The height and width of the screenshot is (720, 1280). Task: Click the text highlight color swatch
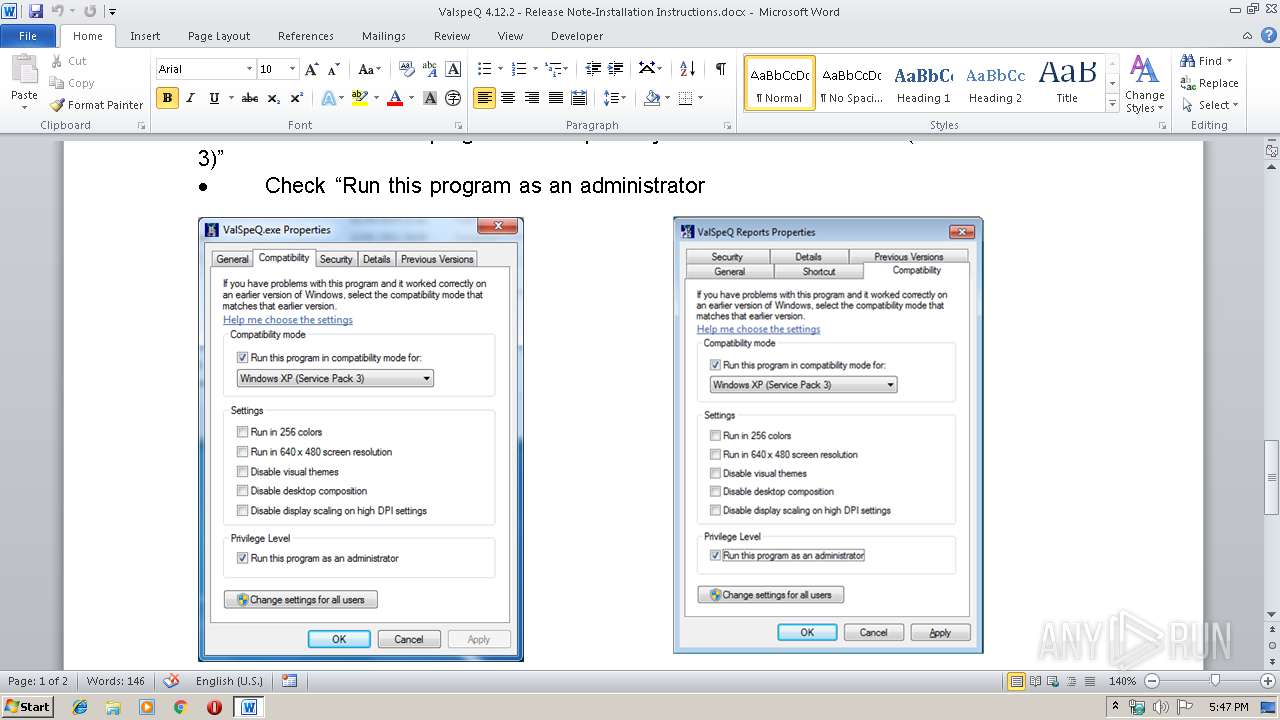coord(359,98)
